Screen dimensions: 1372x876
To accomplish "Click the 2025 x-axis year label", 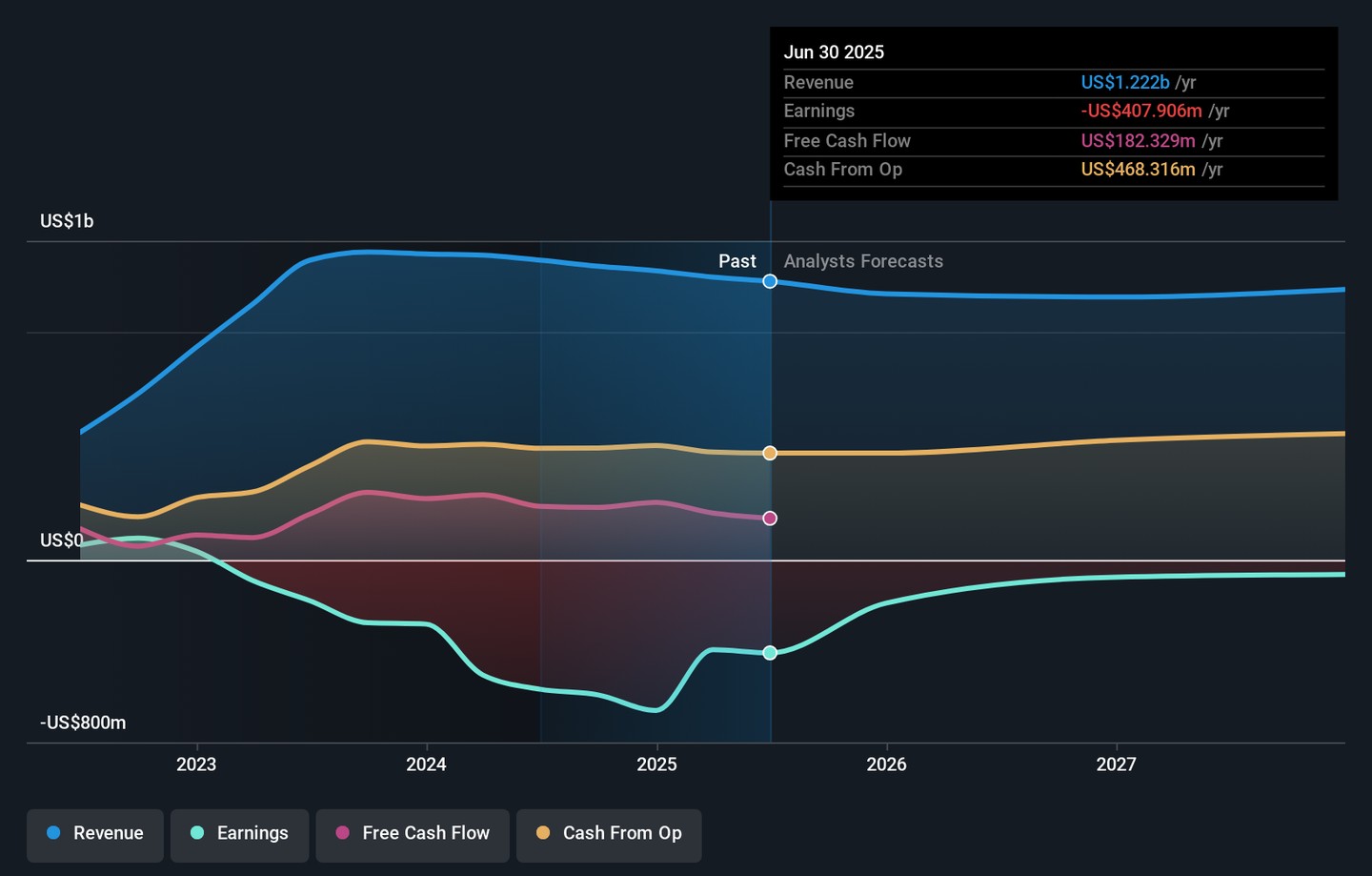I will click(x=656, y=764).
